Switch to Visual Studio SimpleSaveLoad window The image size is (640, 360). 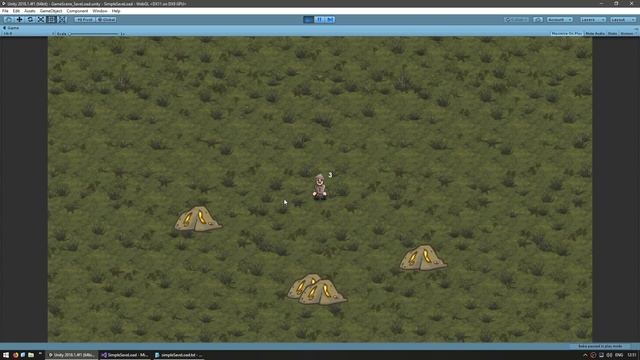pos(125,355)
